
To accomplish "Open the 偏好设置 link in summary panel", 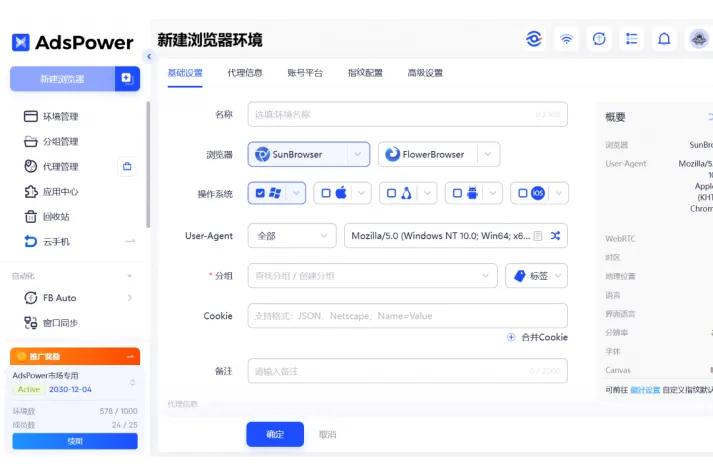I will 645,390.
